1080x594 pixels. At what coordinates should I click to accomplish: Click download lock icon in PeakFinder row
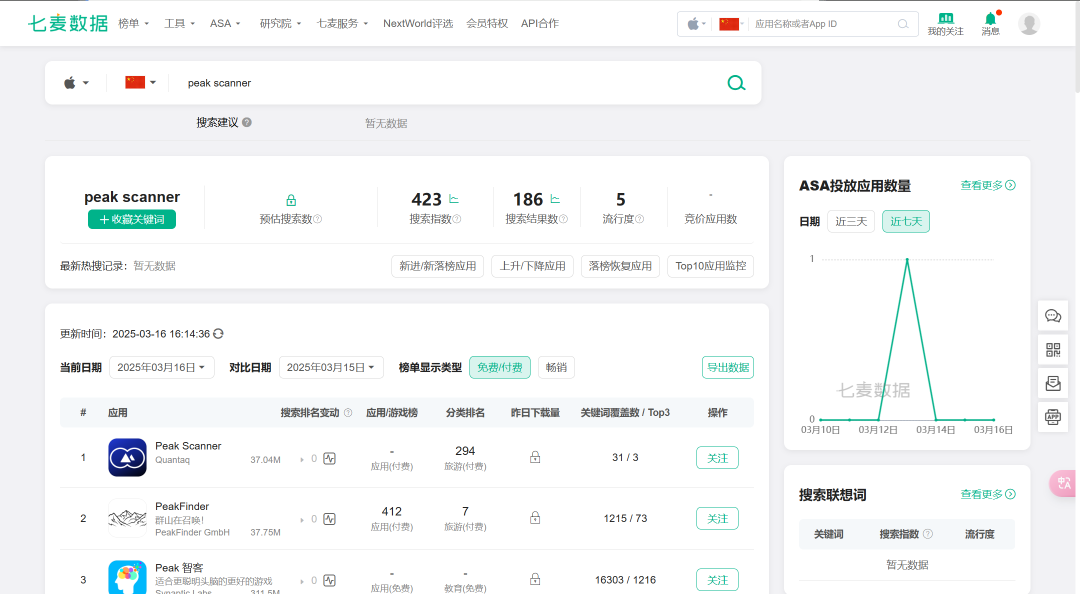(535, 518)
